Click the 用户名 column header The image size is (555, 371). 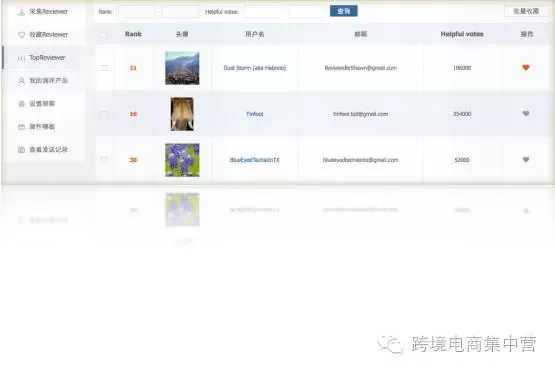pos(254,34)
